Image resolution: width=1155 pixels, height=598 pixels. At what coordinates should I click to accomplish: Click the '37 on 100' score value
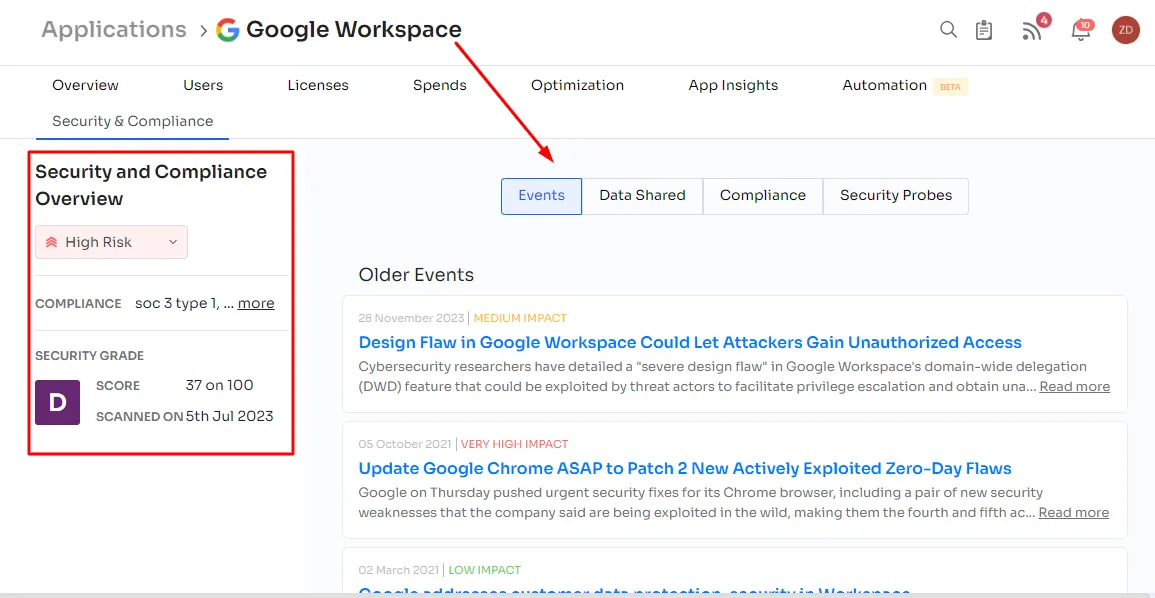[220, 385]
